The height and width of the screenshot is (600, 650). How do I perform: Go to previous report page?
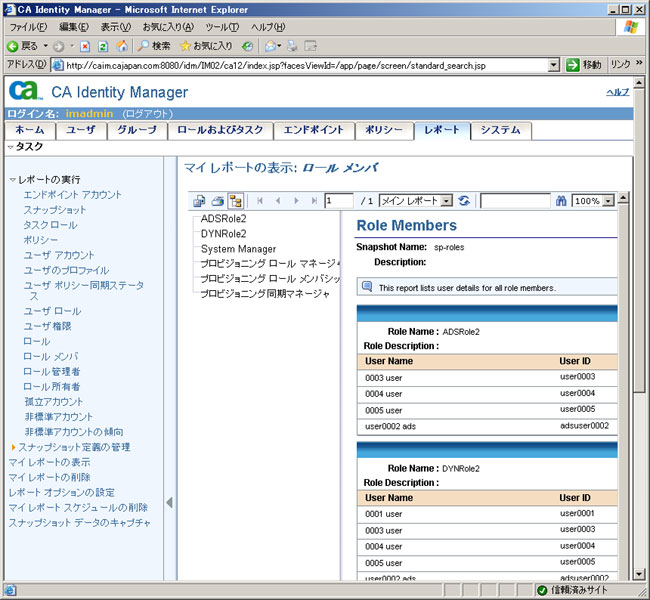point(278,201)
